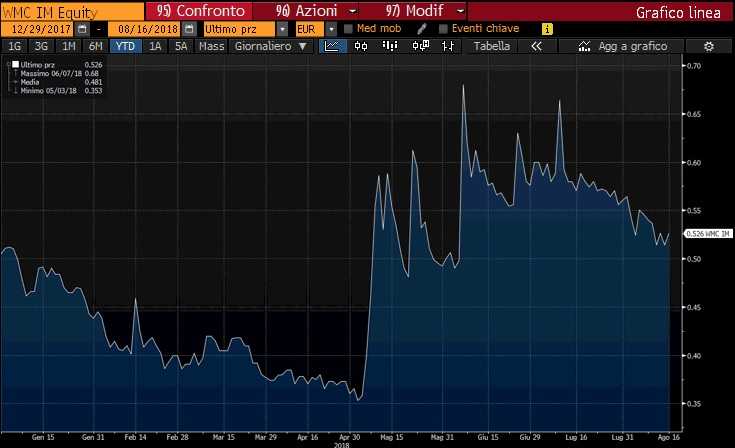Click the Agg a grafico button label

633,46
